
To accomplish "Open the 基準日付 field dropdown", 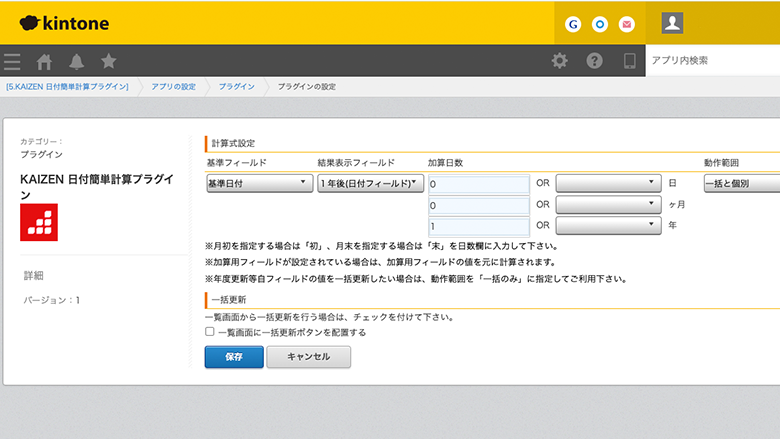I will 259,183.
